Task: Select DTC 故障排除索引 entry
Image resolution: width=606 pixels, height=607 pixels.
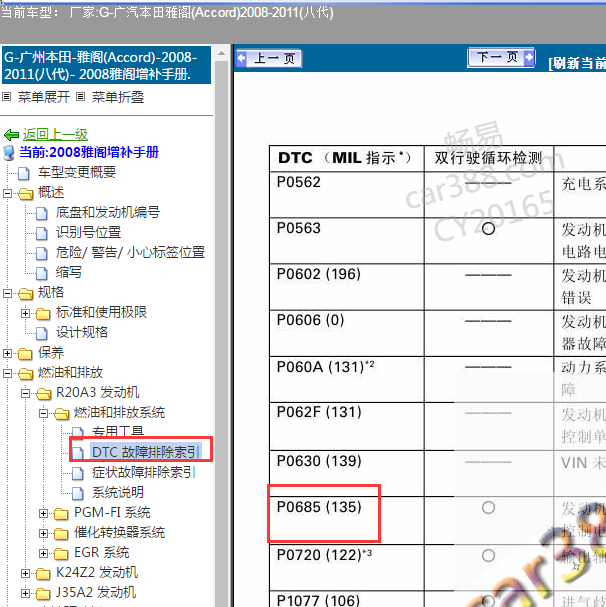Action: pos(146,451)
